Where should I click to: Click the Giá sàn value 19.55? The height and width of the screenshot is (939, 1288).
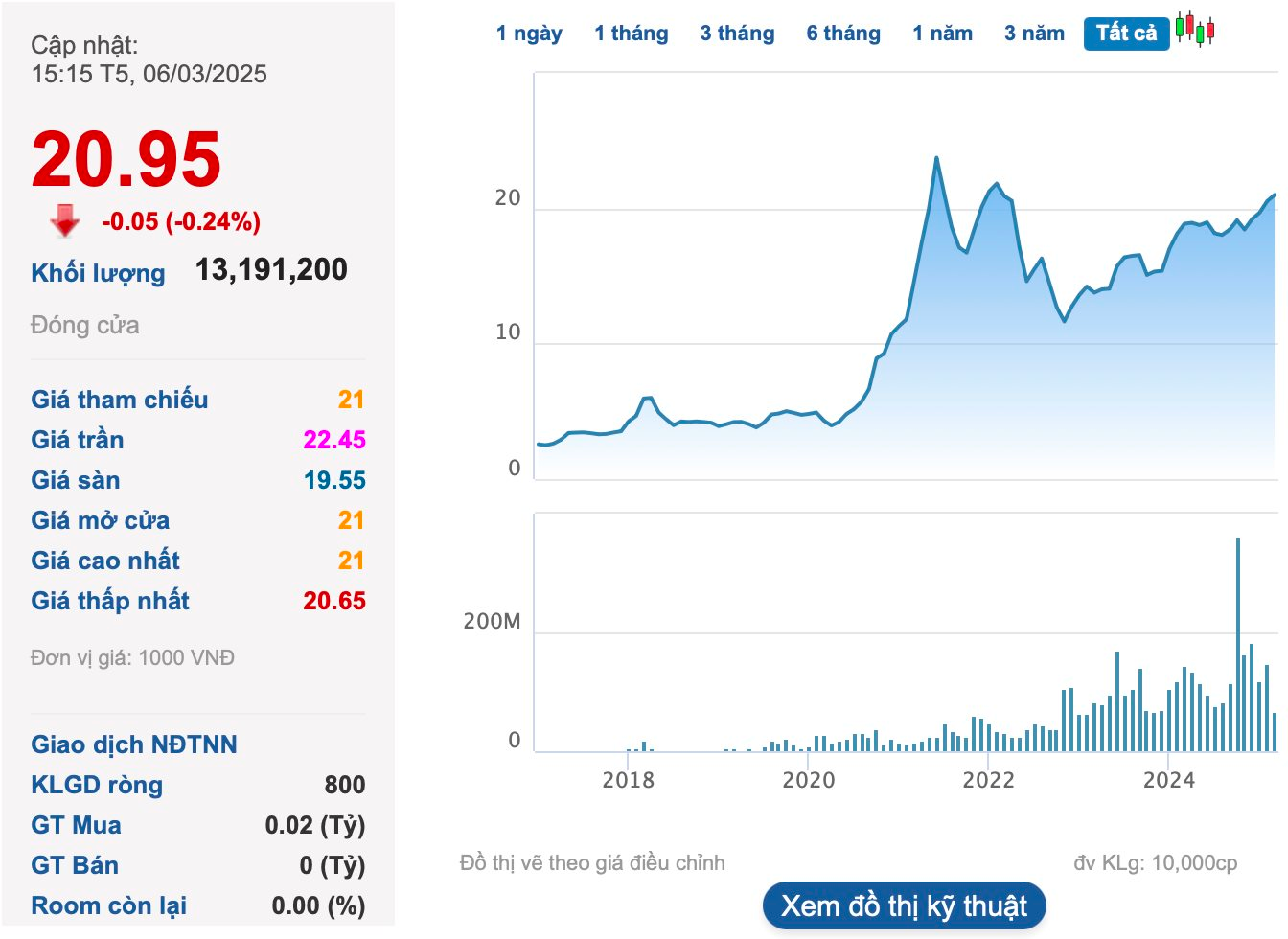(x=334, y=480)
